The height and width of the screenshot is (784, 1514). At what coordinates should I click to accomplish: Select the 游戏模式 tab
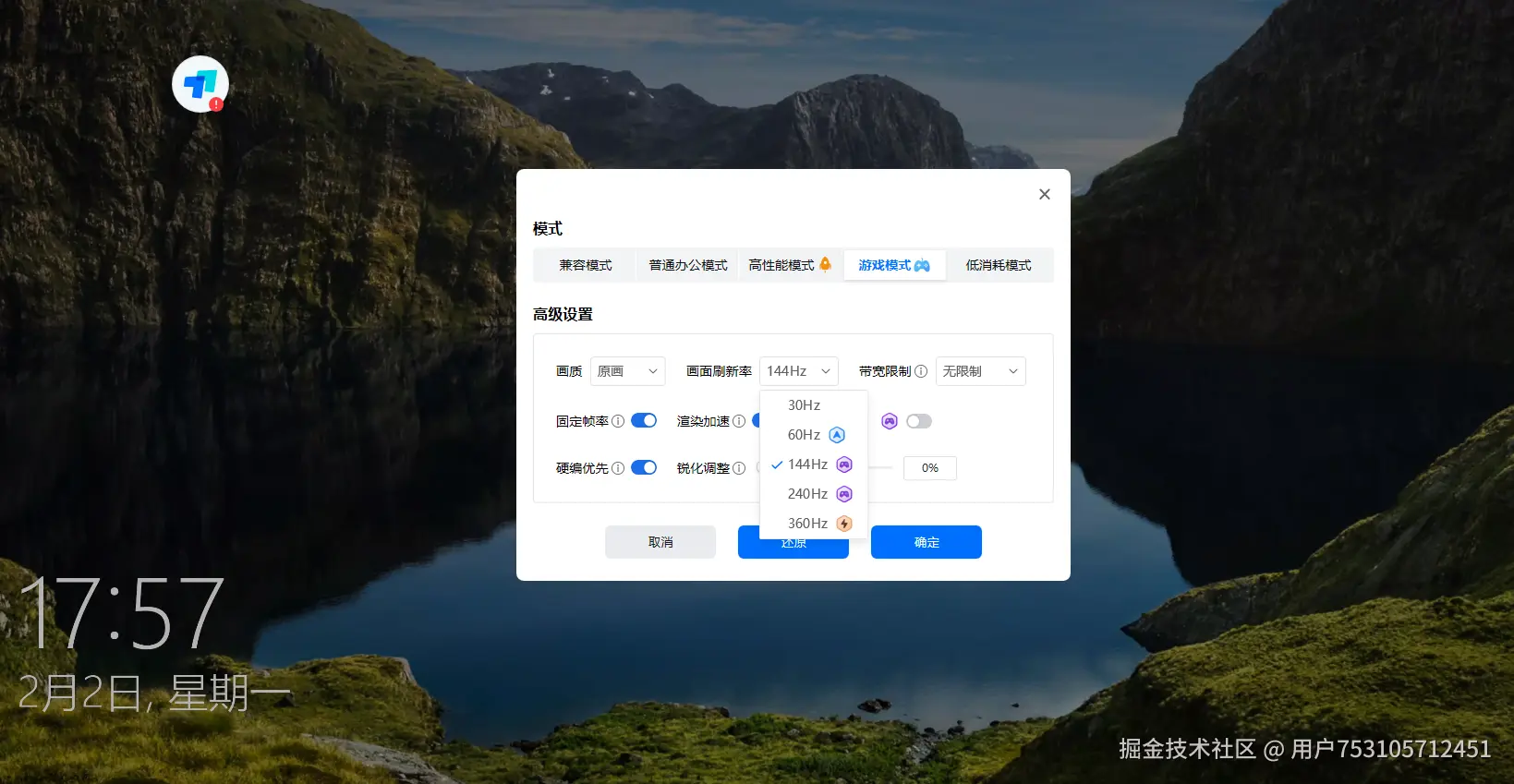[x=894, y=265]
